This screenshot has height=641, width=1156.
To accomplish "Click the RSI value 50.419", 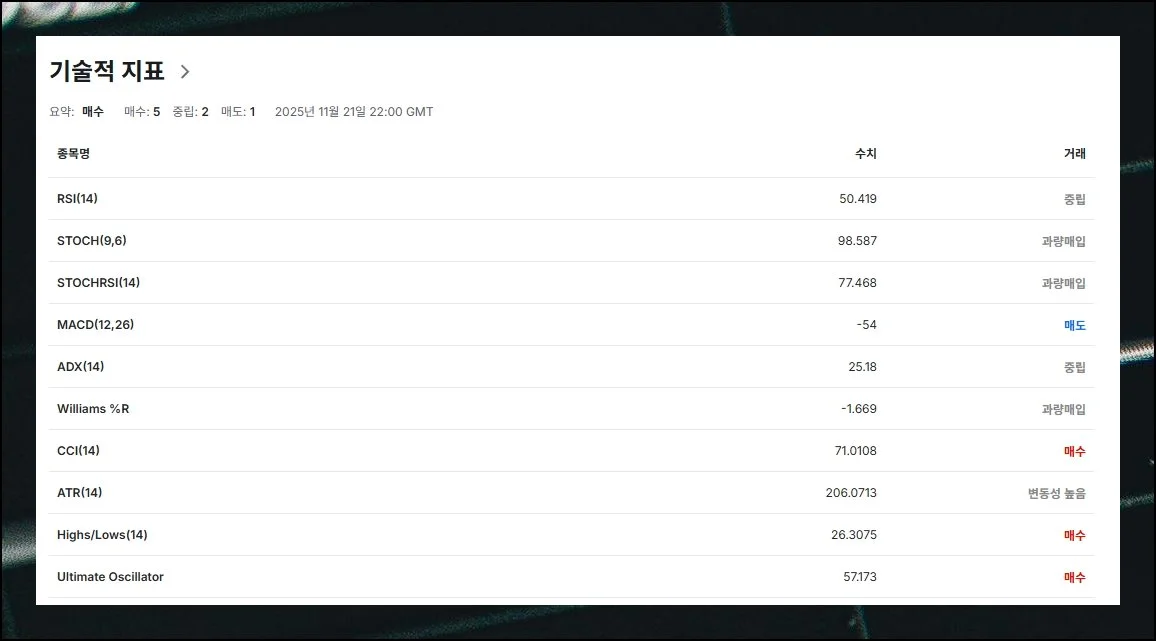I will point(858,199).
